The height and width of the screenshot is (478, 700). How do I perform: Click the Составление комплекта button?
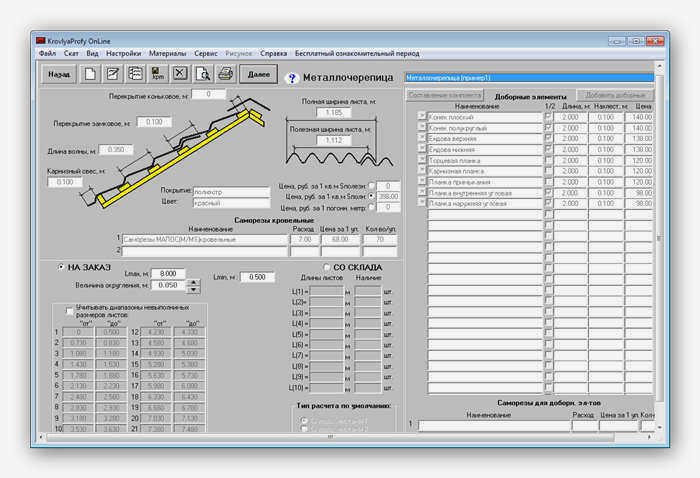pos(445,95)
